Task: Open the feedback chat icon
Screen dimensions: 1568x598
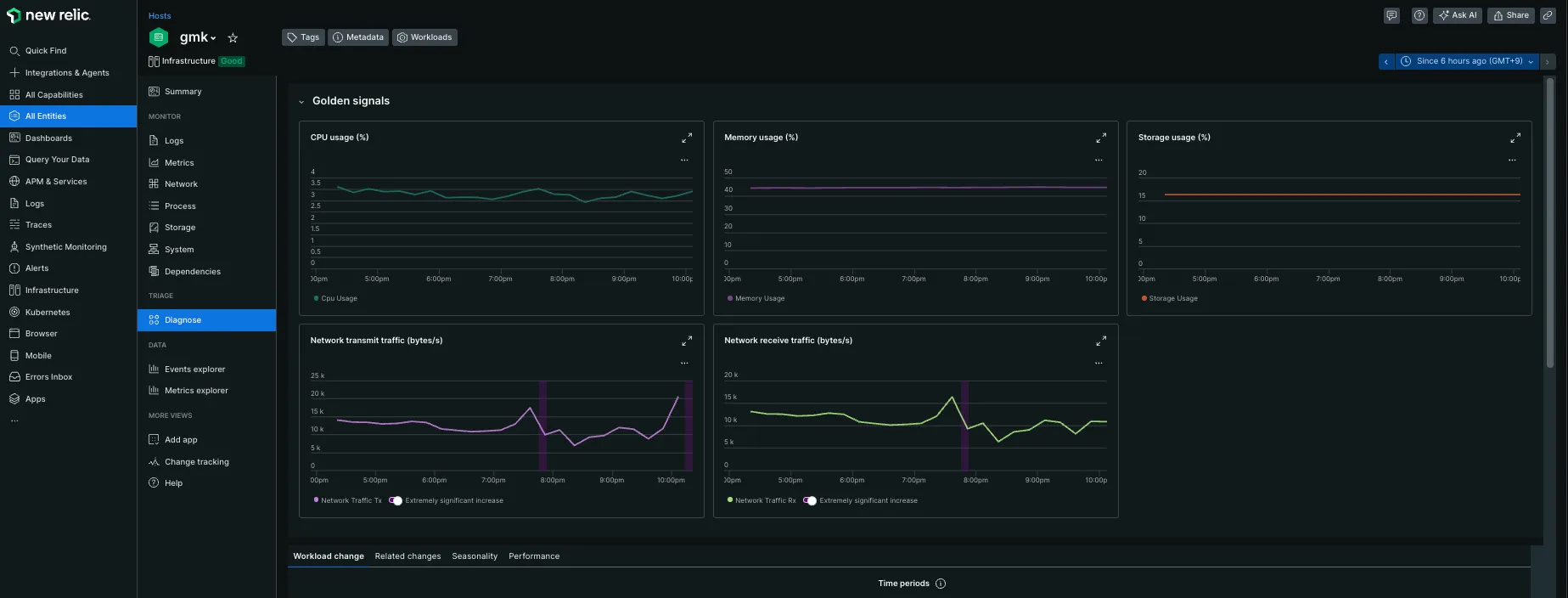Action: pos(1391,15)
